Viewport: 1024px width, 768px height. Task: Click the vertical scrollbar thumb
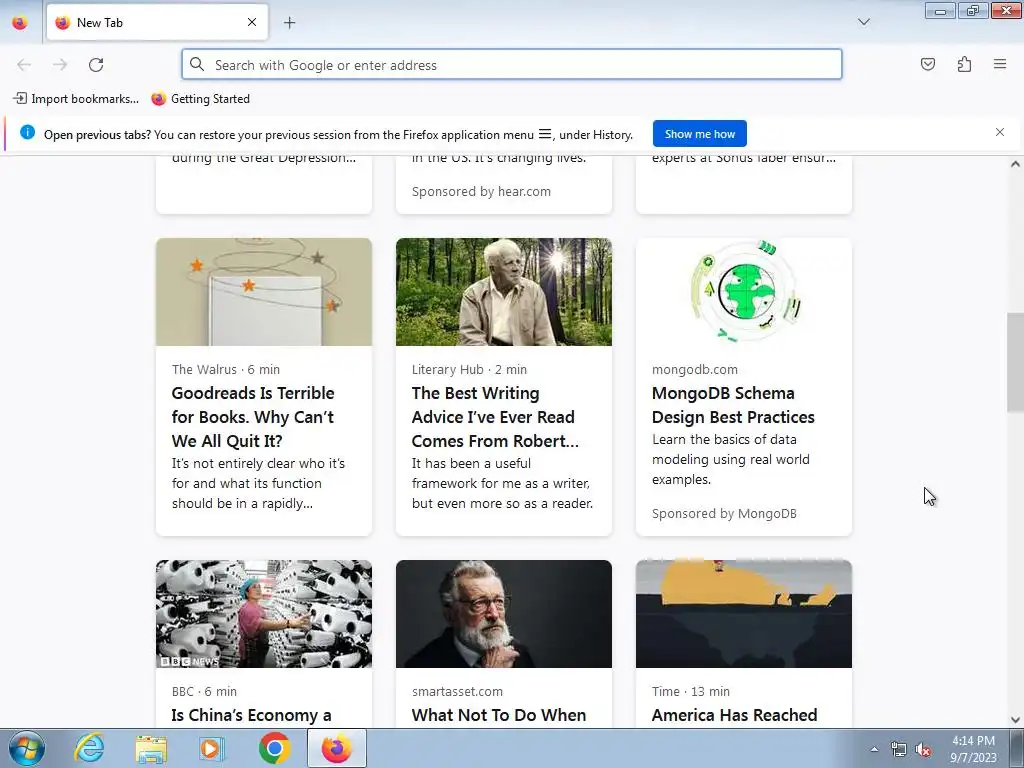1015,362
